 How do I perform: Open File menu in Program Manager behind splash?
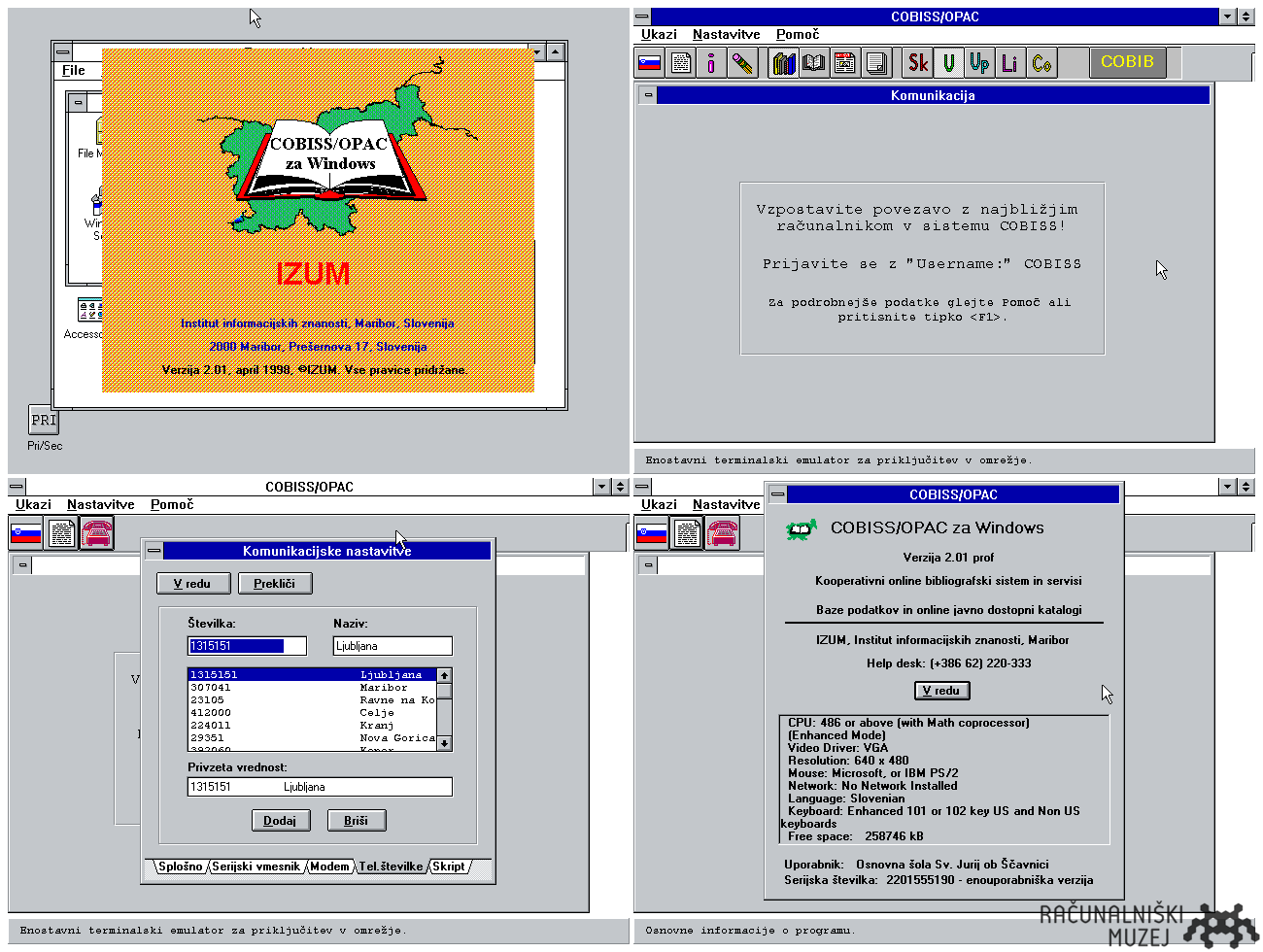pos(73,70)
